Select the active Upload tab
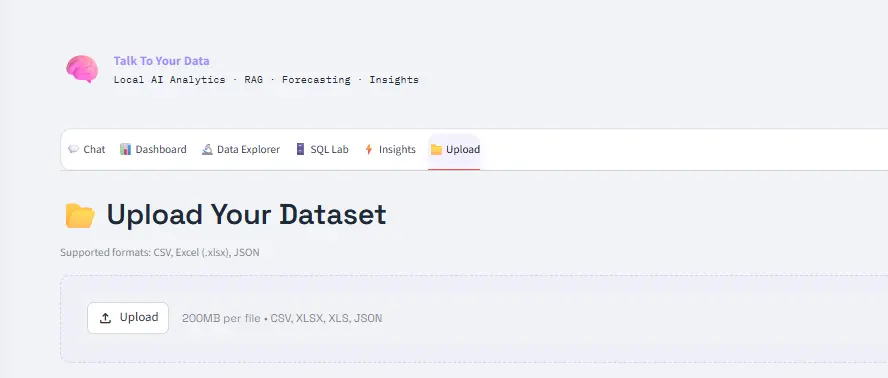Viewport: 888px width, 378px height. (x=455, y=150)
